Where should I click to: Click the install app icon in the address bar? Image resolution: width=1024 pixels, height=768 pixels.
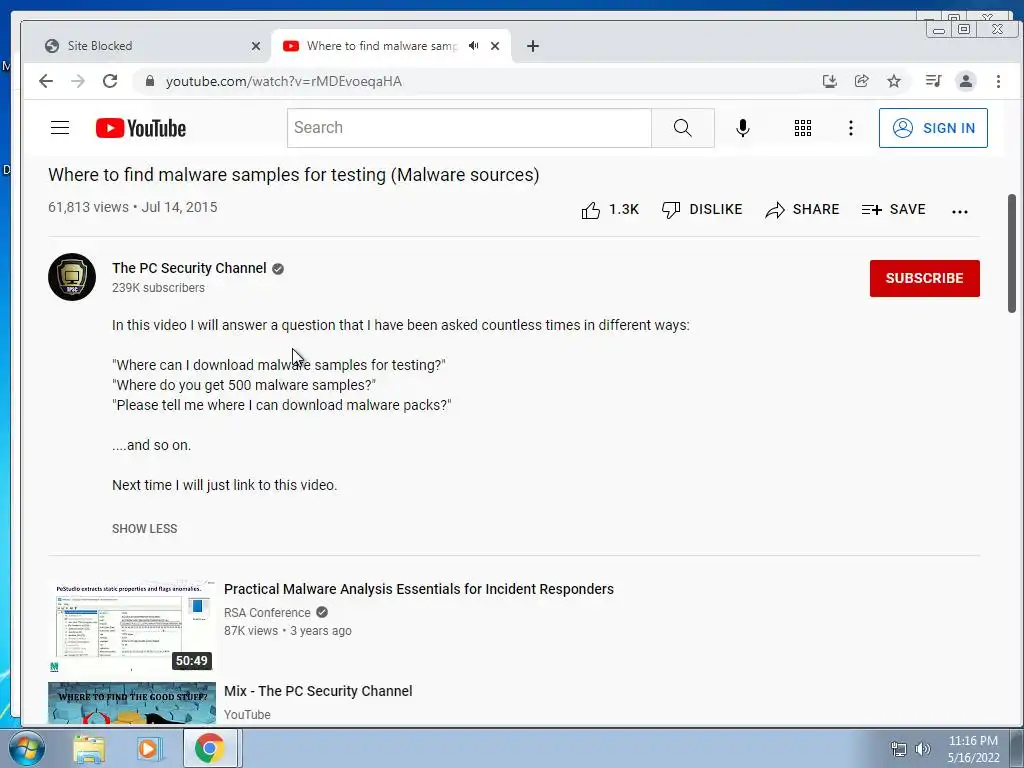[x=829, y=81]
